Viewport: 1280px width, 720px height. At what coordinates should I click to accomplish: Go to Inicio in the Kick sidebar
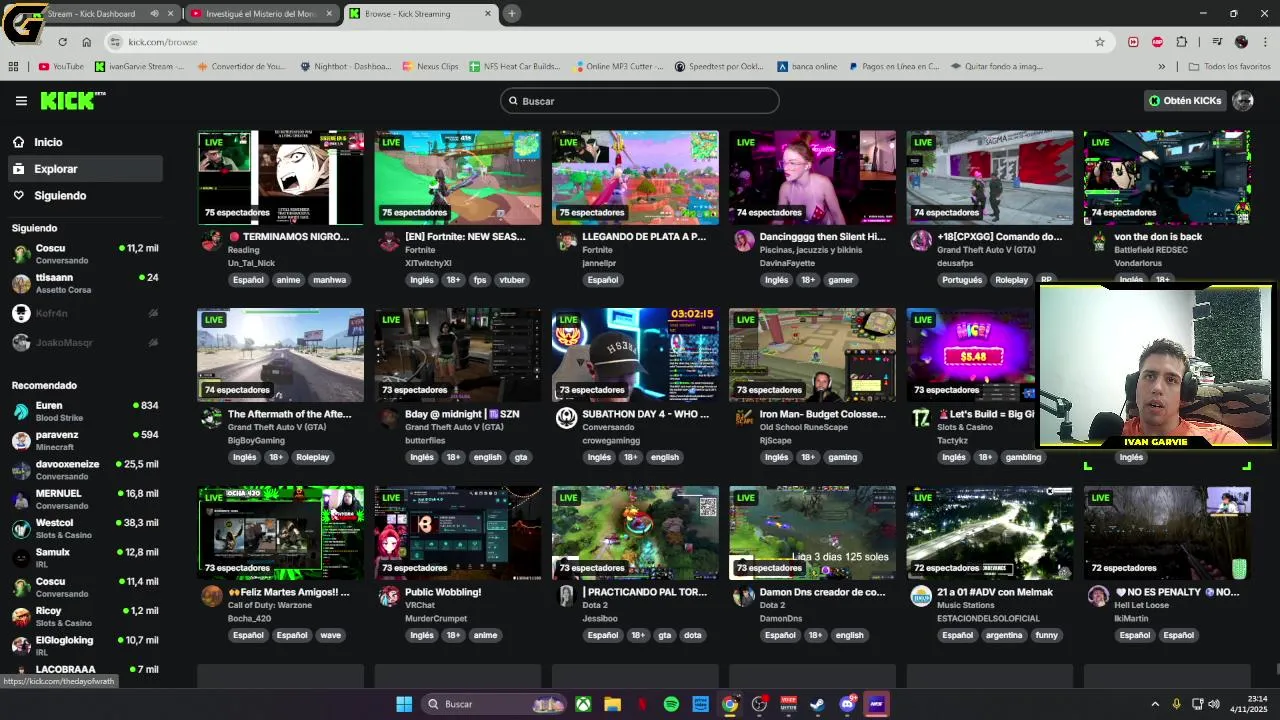(x=84, y=142)
